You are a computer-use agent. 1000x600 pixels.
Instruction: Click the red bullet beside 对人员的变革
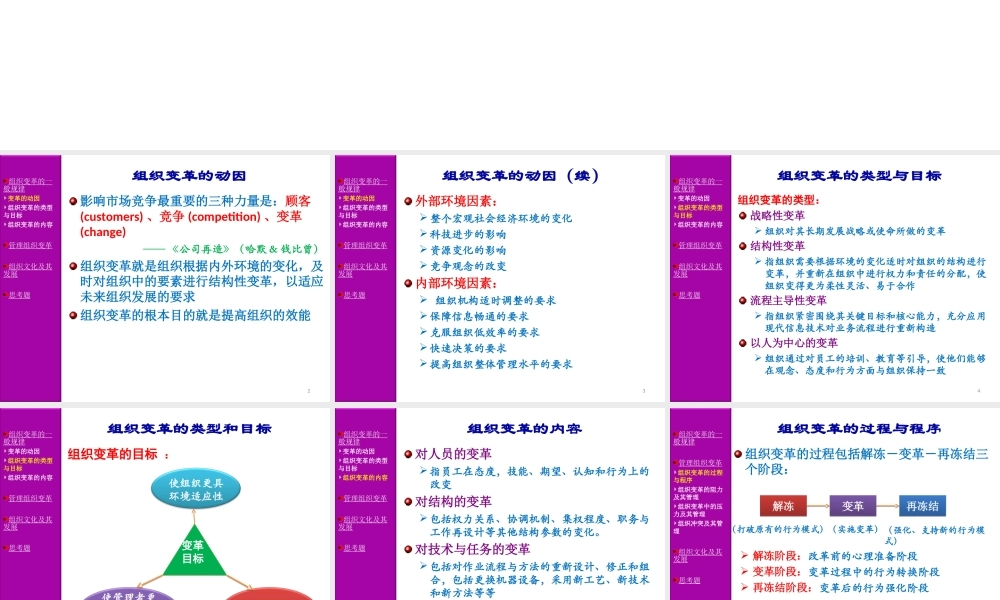[x=408, y=452]
